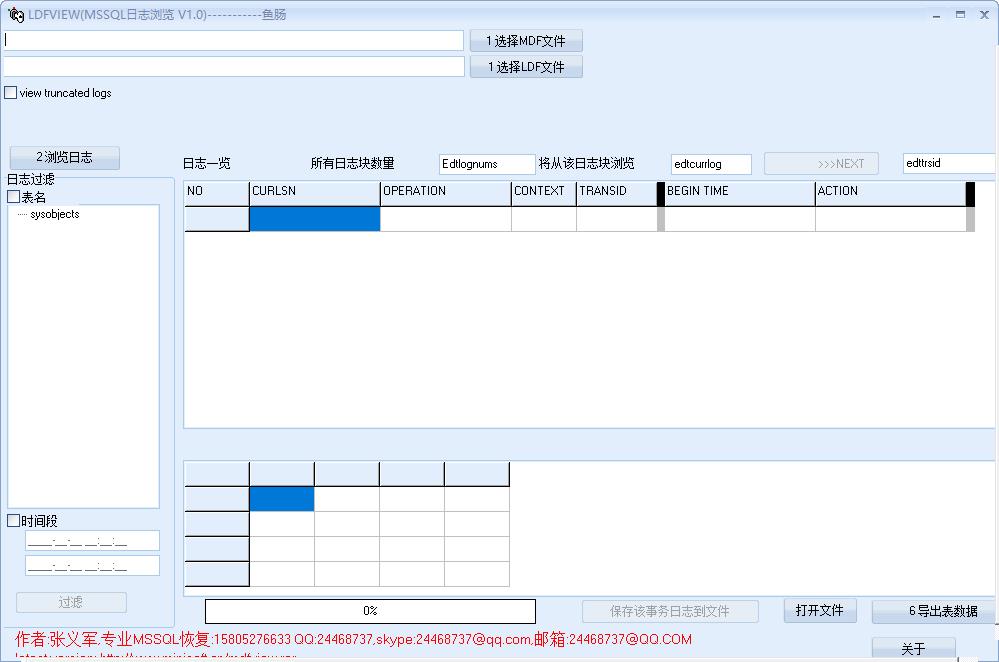Click the 0% progress bar
This screenshot has width=999, height=662.
coord(370,611)
